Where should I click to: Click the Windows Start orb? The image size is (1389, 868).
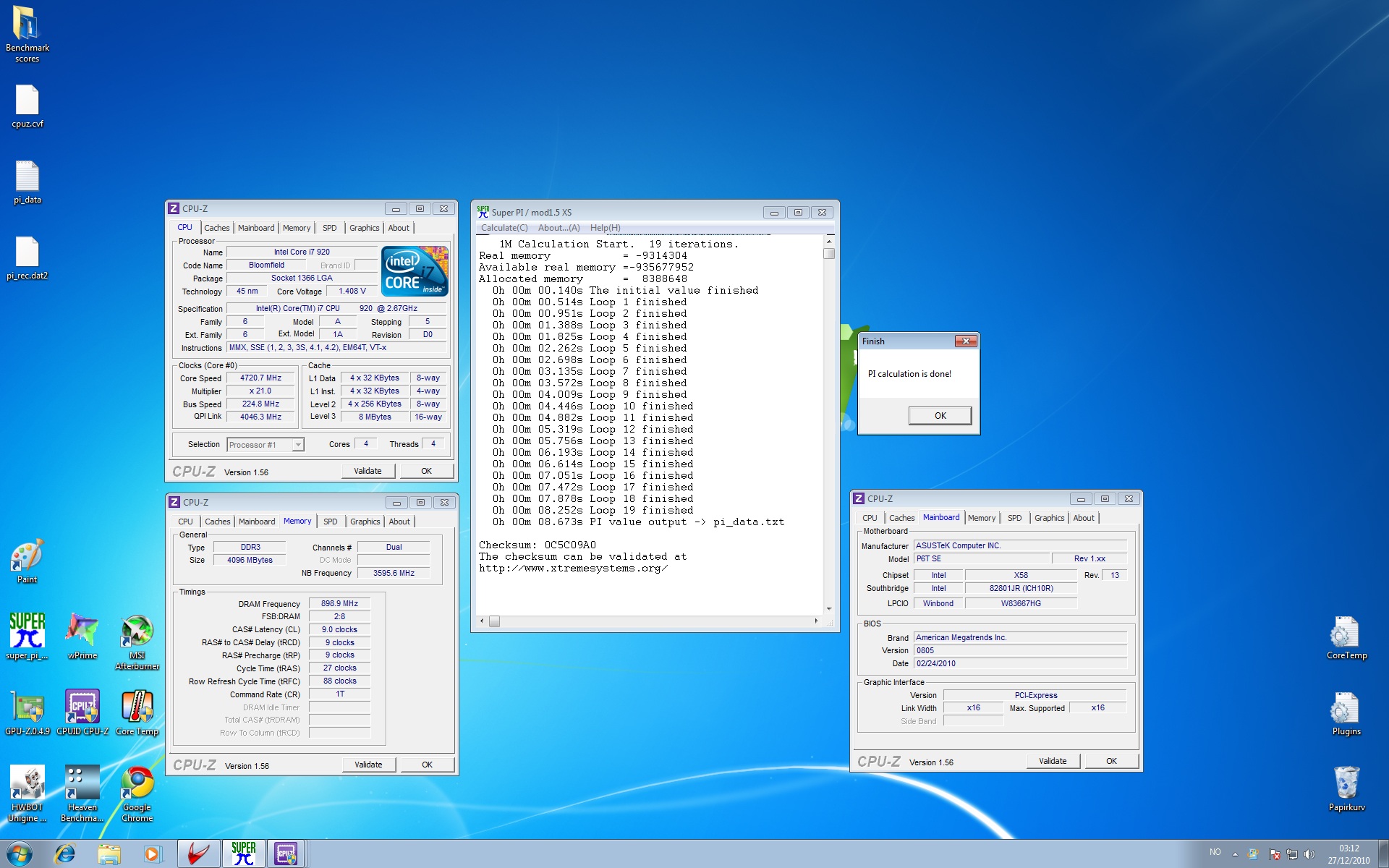tap(20, 854)
